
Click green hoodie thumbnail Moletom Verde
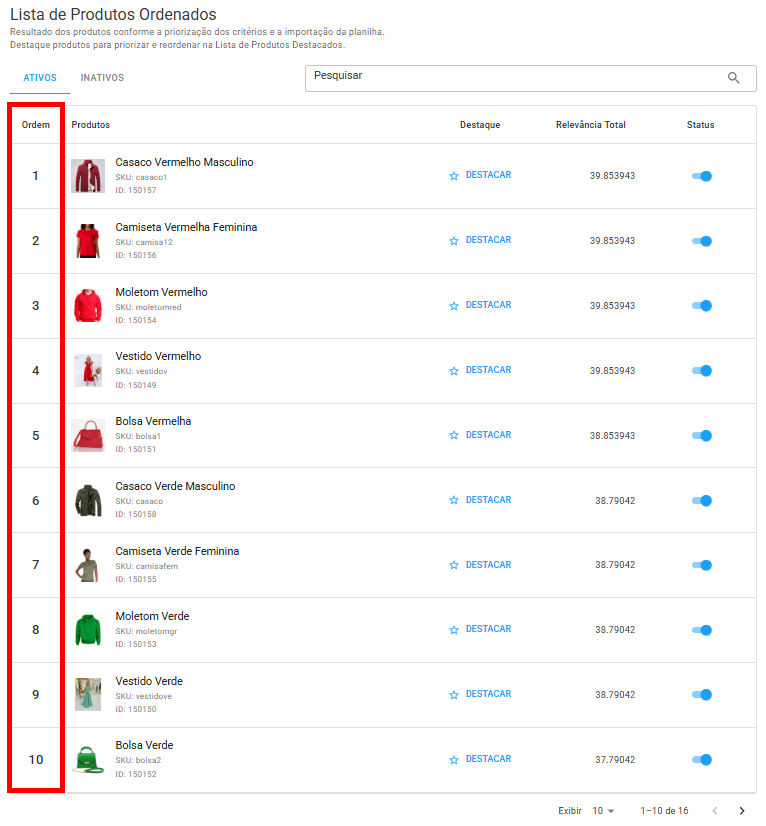tap(88, 630)
